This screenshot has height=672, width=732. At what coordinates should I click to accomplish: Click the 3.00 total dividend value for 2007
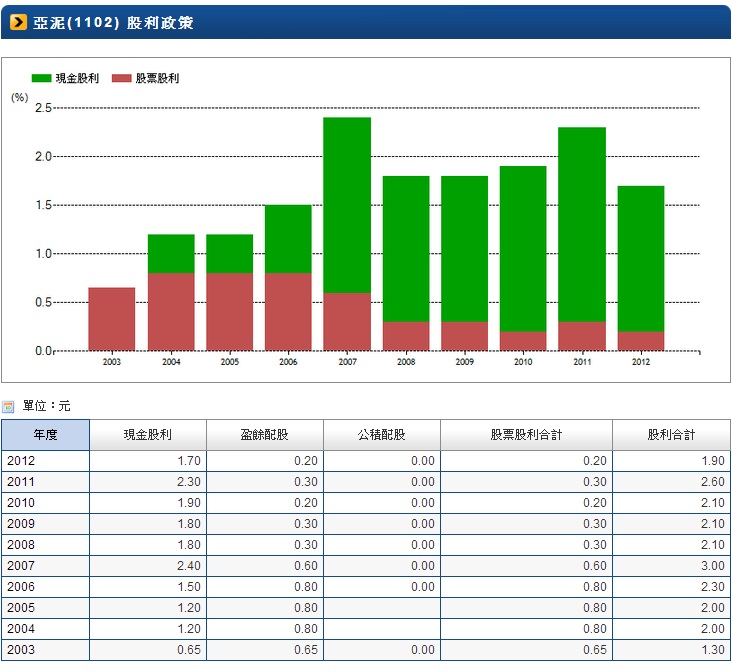713,566
